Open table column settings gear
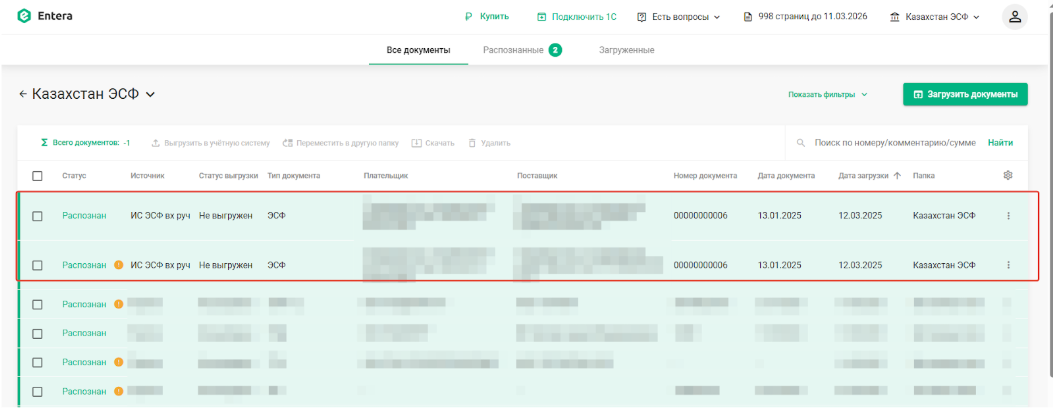 click(x=1007, y=176)
